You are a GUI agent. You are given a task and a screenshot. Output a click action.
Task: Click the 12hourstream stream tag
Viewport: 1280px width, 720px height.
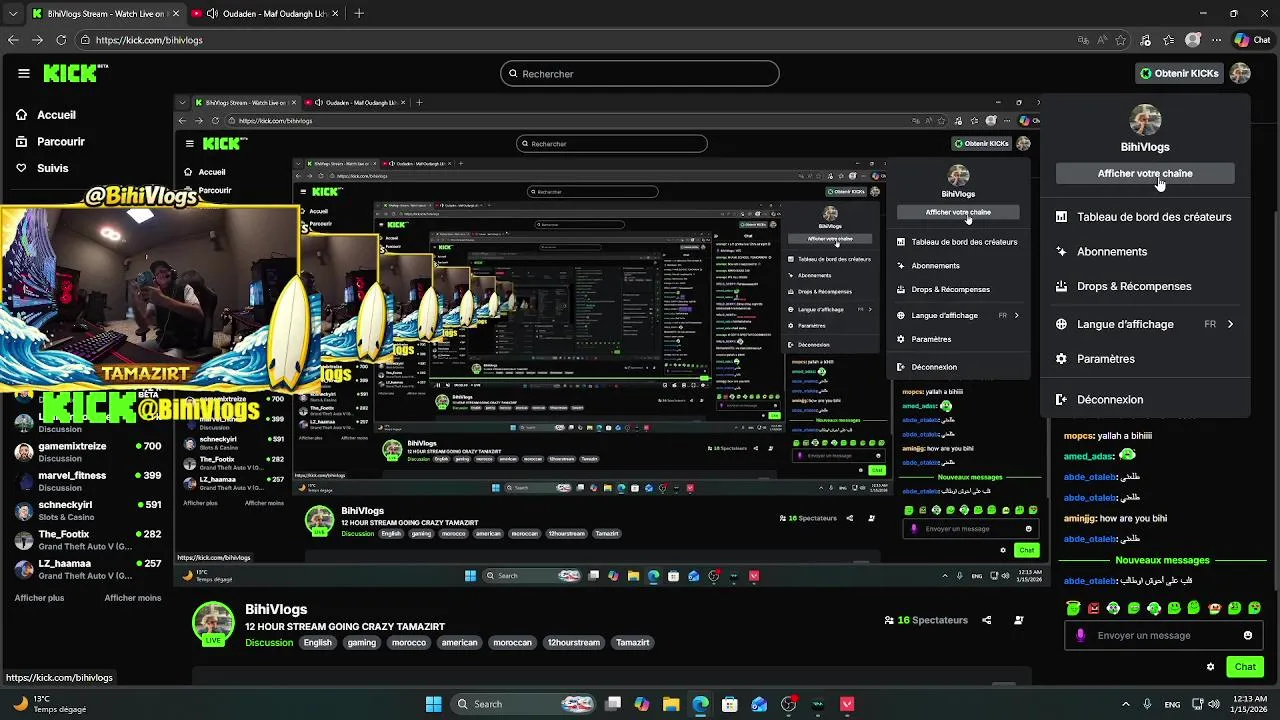pyautogui.click(x=574, y=643)
